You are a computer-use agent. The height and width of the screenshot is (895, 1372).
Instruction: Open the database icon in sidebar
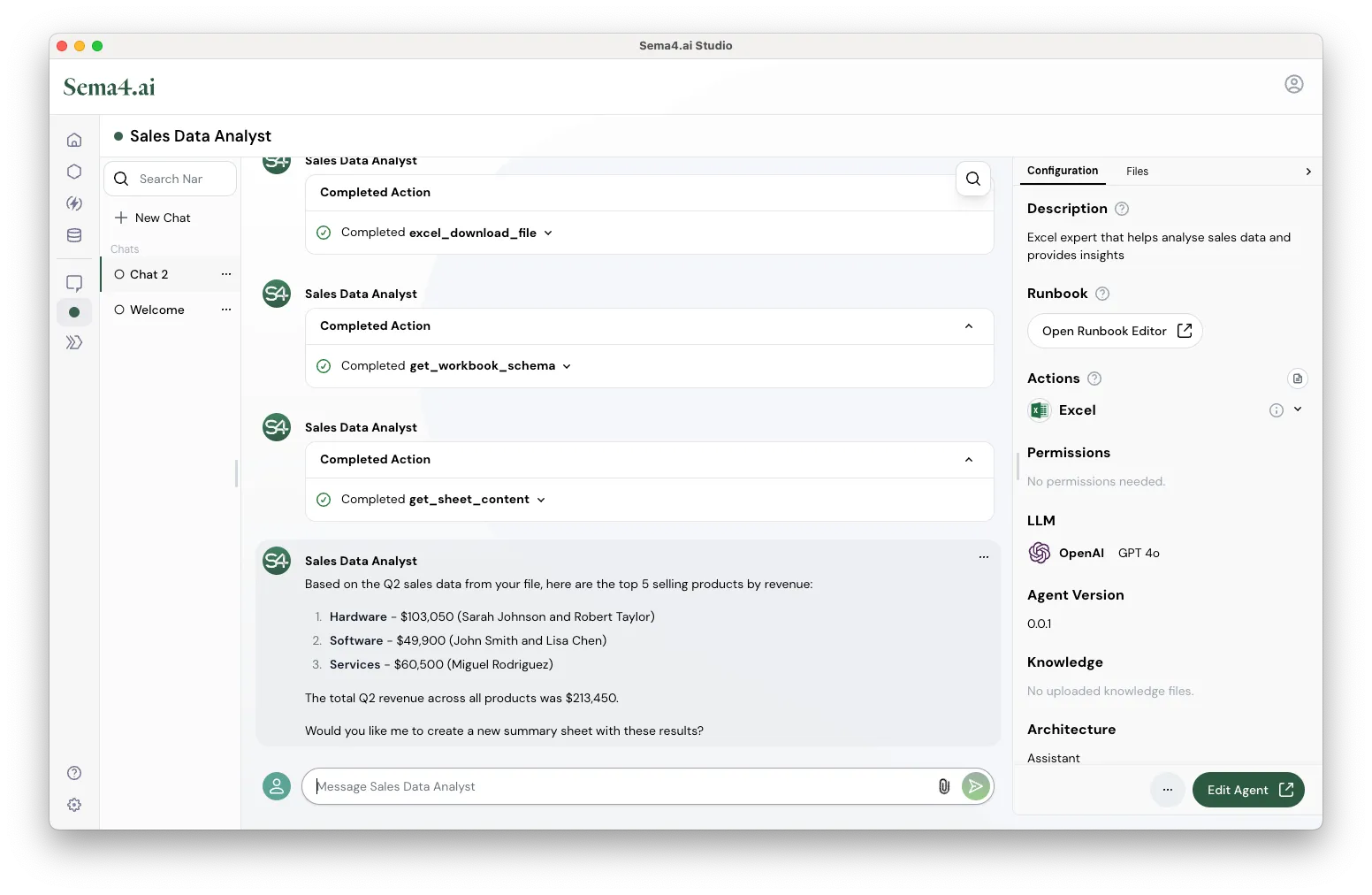click(x=74, y=235)
